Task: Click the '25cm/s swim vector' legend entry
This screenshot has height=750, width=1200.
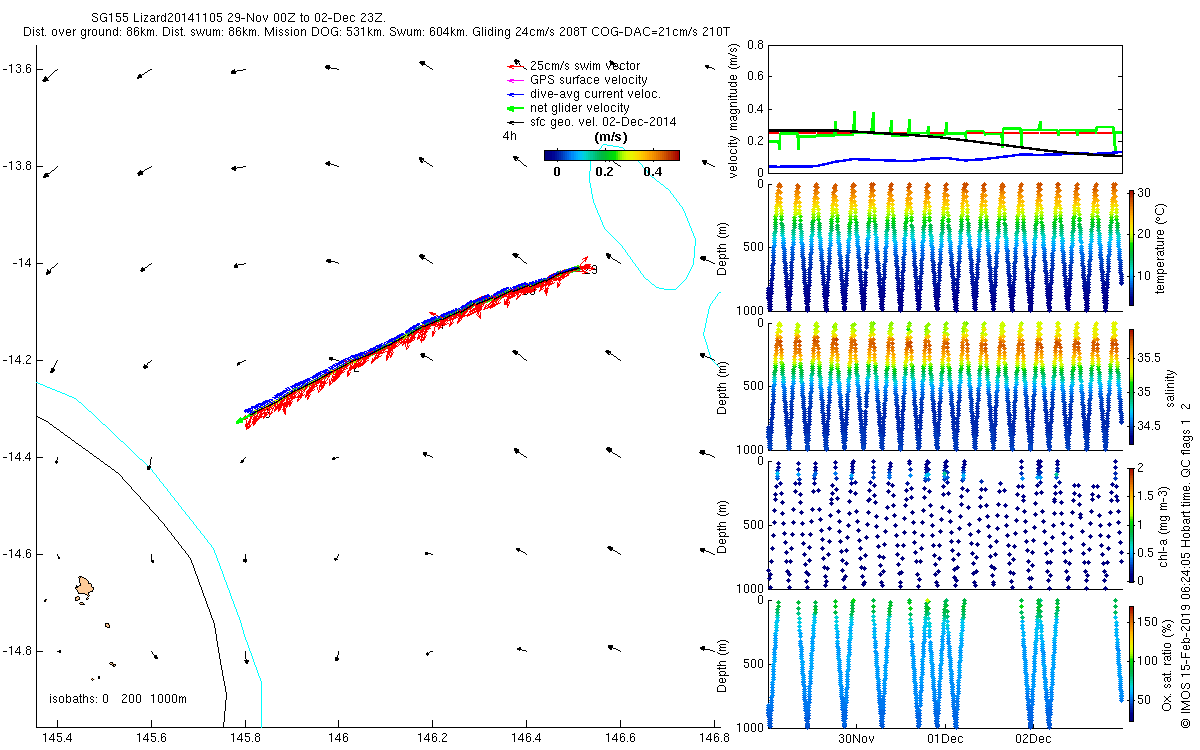Action: (x=584, y=65)
